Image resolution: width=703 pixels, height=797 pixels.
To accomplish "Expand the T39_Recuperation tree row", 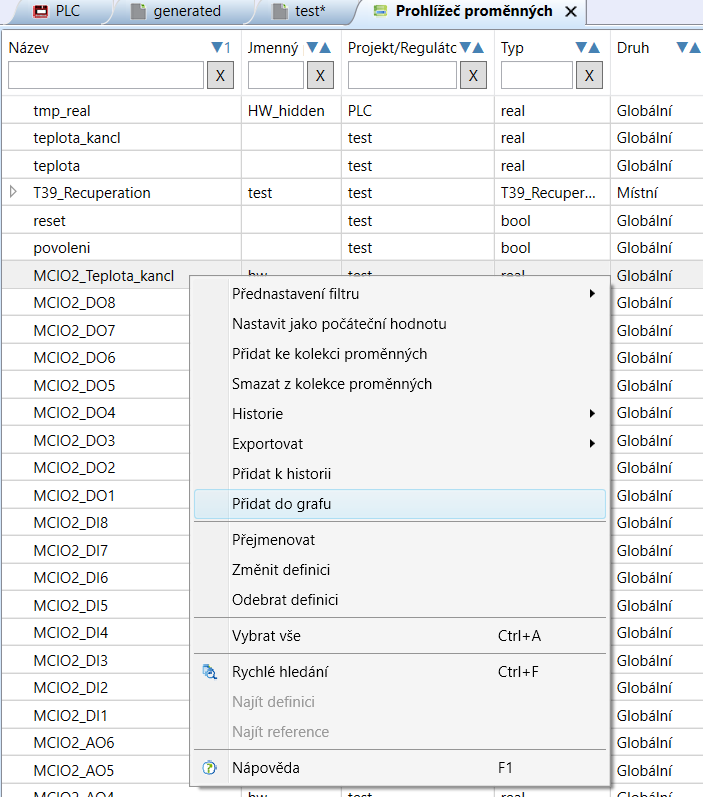I will pos(14,192).
